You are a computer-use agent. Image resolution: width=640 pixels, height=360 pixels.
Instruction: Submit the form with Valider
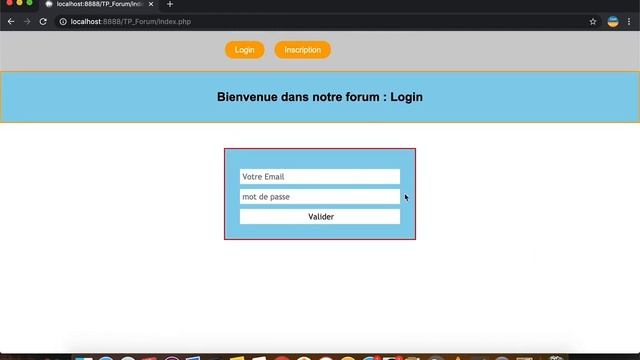(320, 217)
